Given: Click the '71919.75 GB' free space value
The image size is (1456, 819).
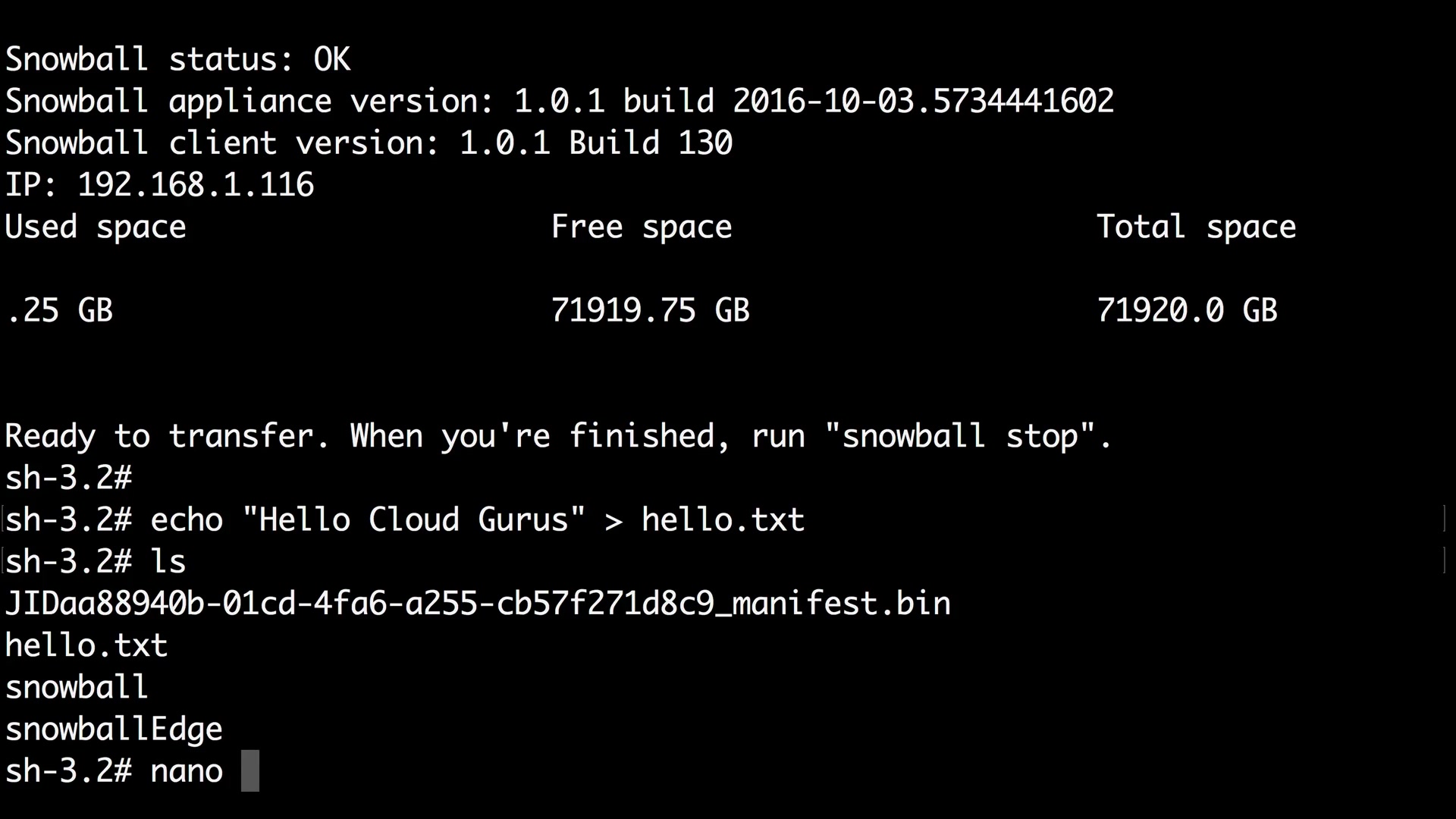Looking at the screenshot, I should 650,310.
